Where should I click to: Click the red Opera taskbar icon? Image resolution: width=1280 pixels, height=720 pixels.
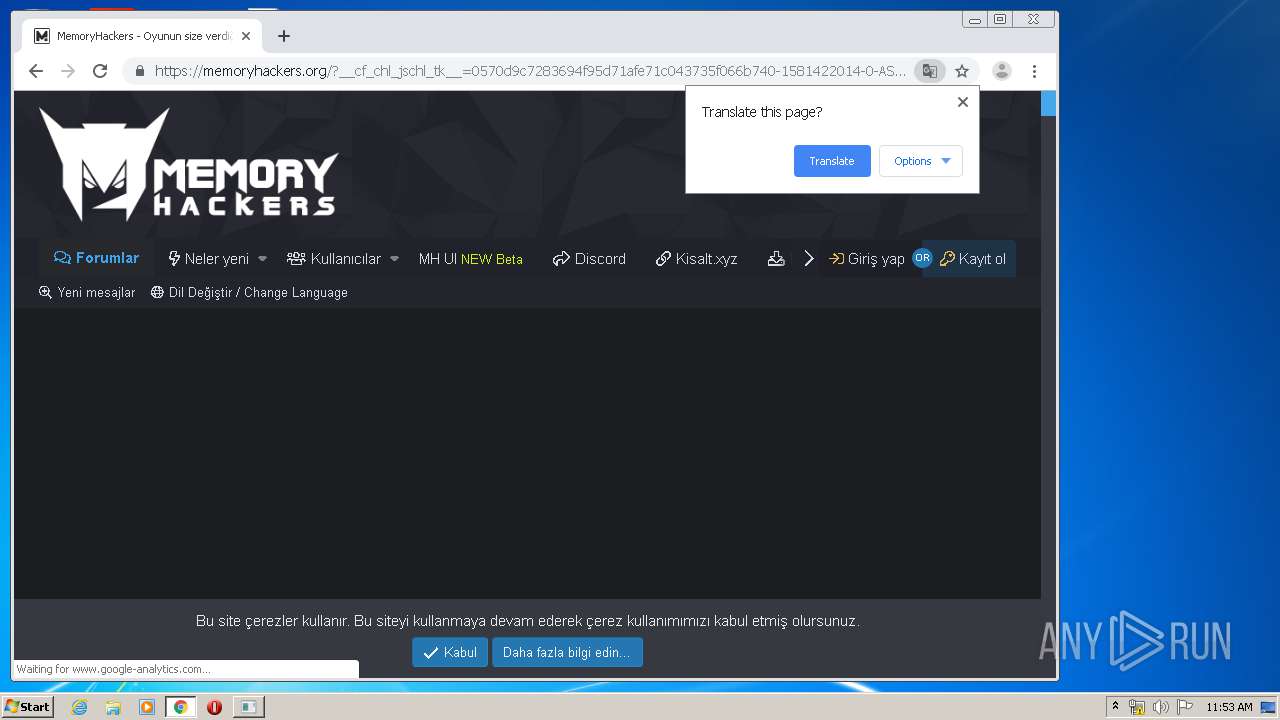[214, 707]
